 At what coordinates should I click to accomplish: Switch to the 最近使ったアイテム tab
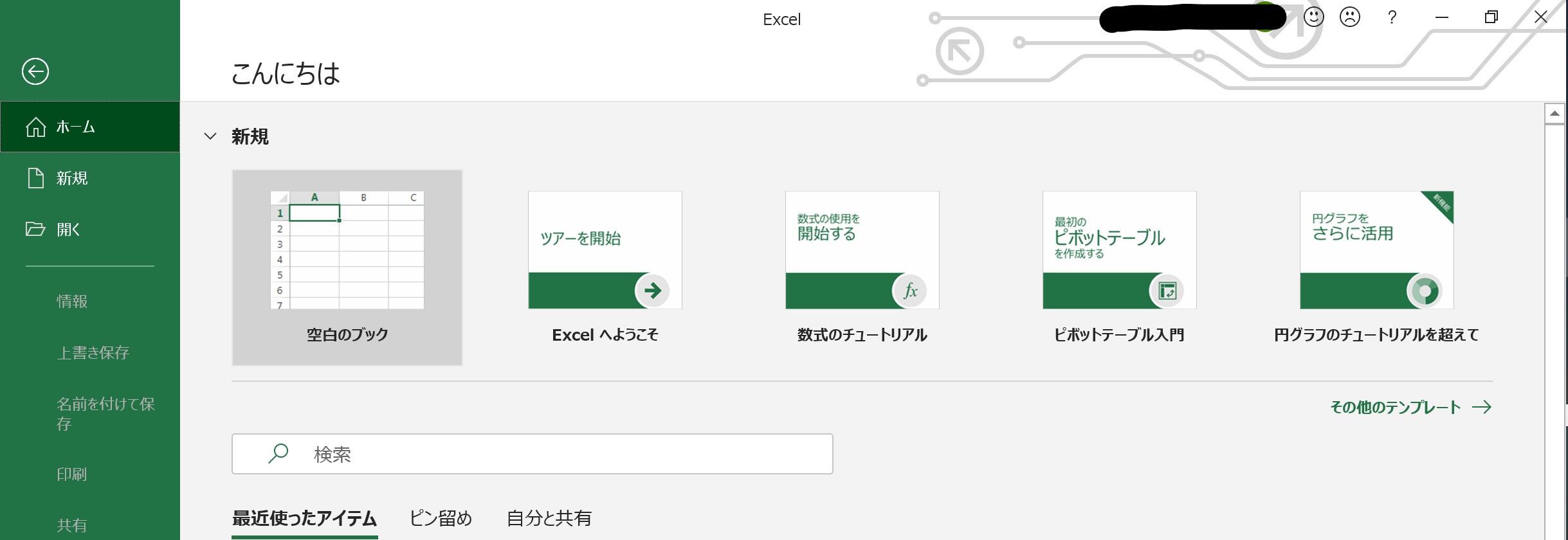click(305, 518)
